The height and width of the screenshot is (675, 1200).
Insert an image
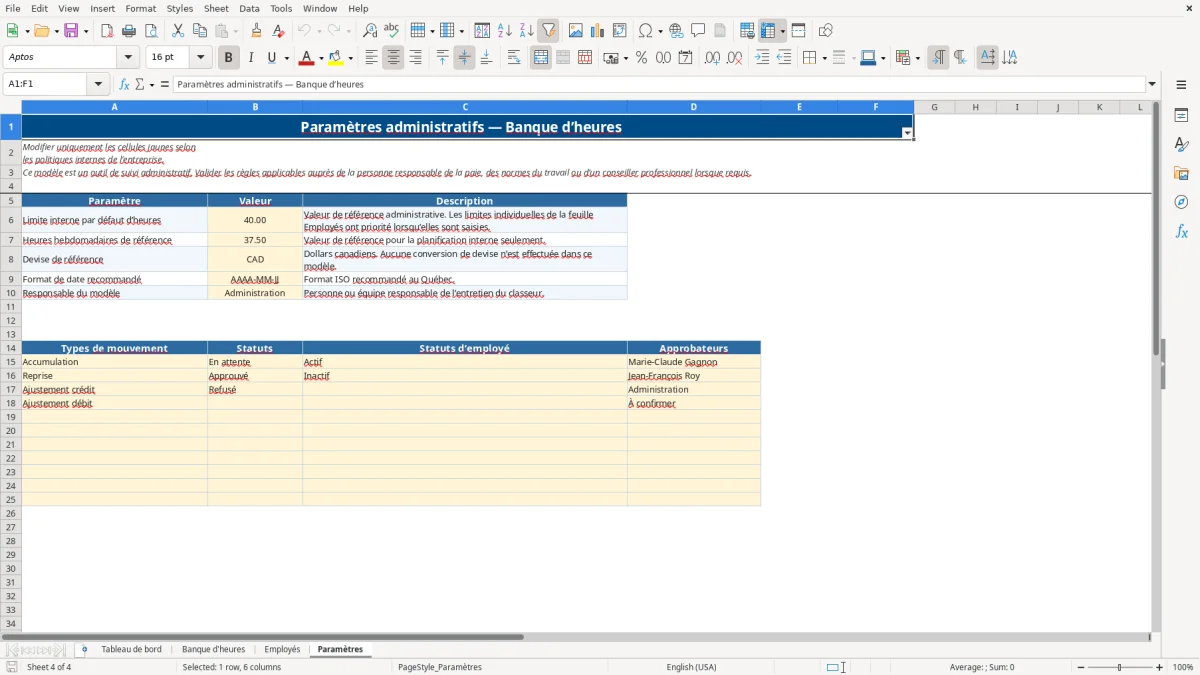click(576, 31)
